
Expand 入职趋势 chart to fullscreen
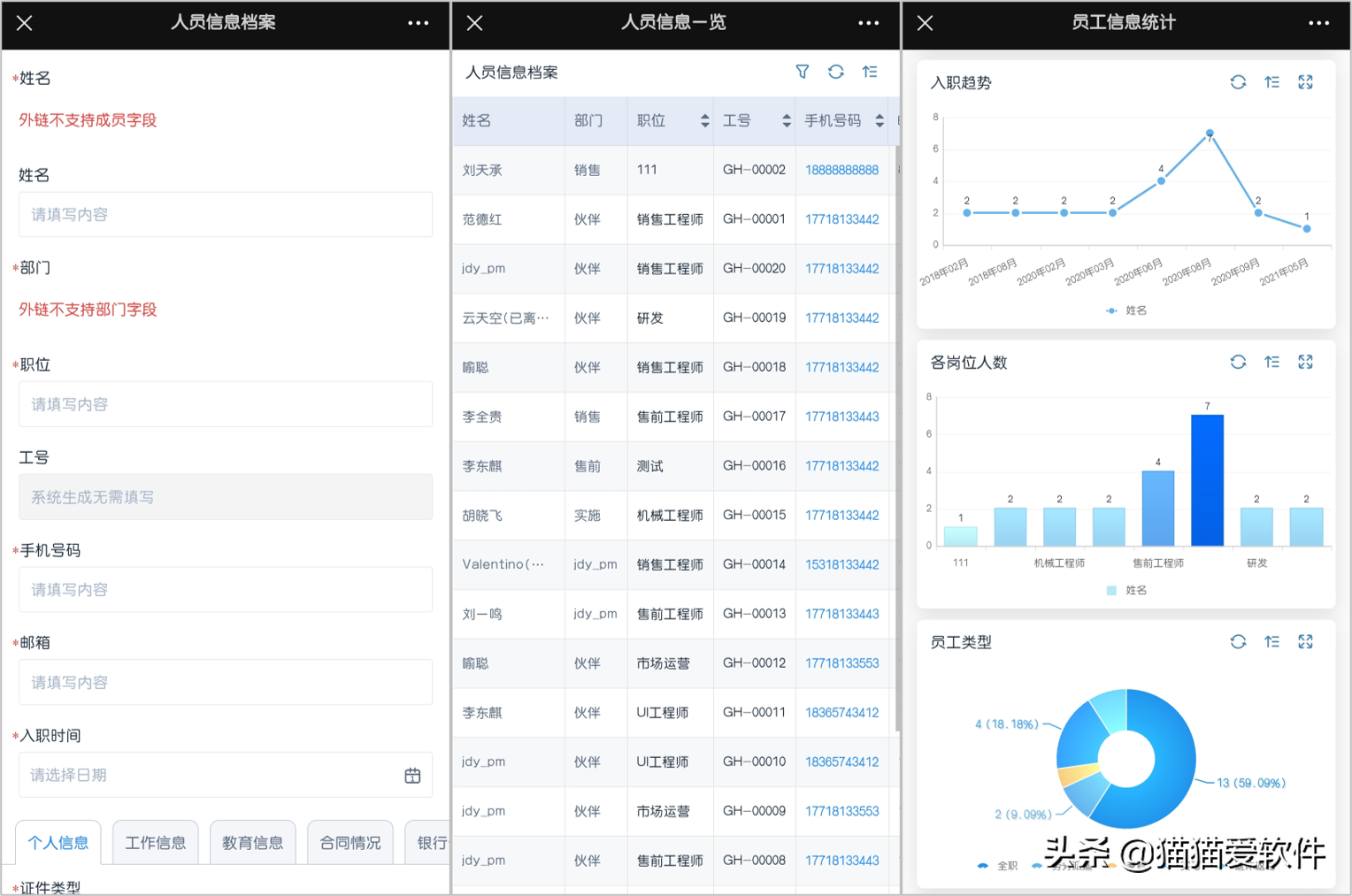click(1305, 81)
